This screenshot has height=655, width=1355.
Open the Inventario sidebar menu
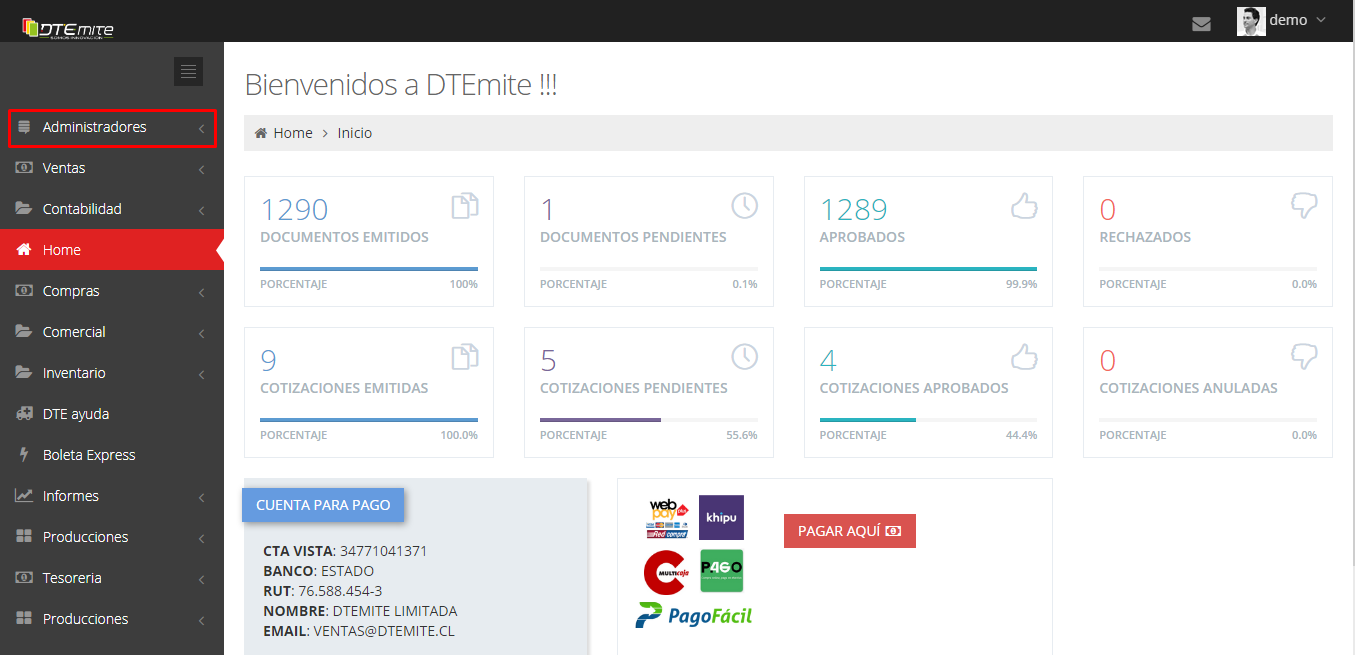(x=112, y=373)
